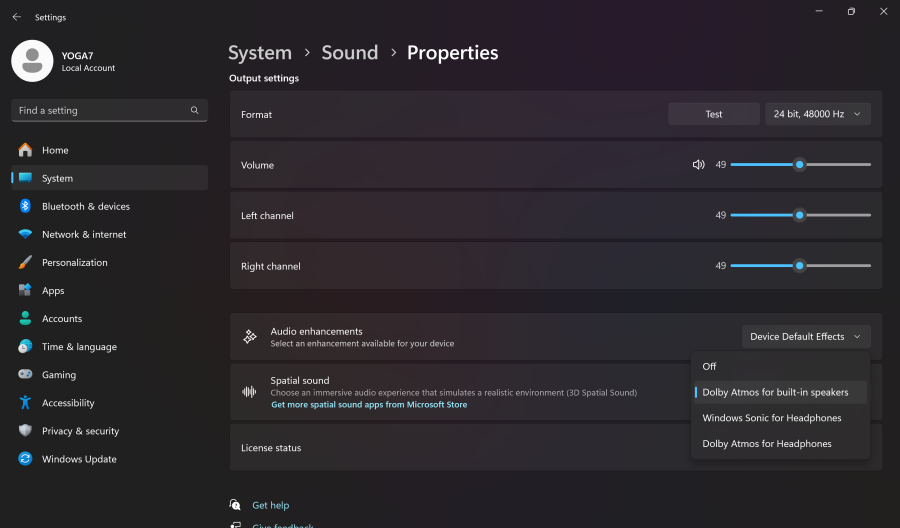900x528 pixels.
Task: Click the Windows Update icon
Action: click(25, 459)
